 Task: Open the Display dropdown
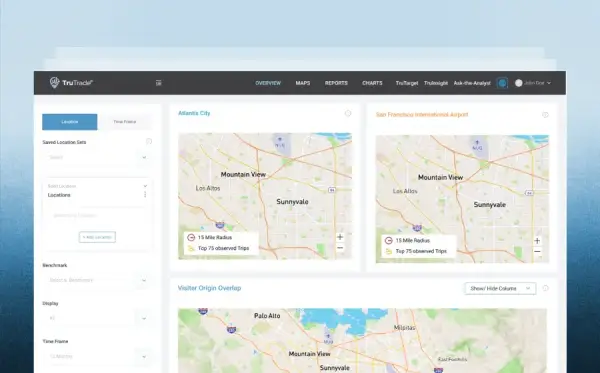pos(98,318)
